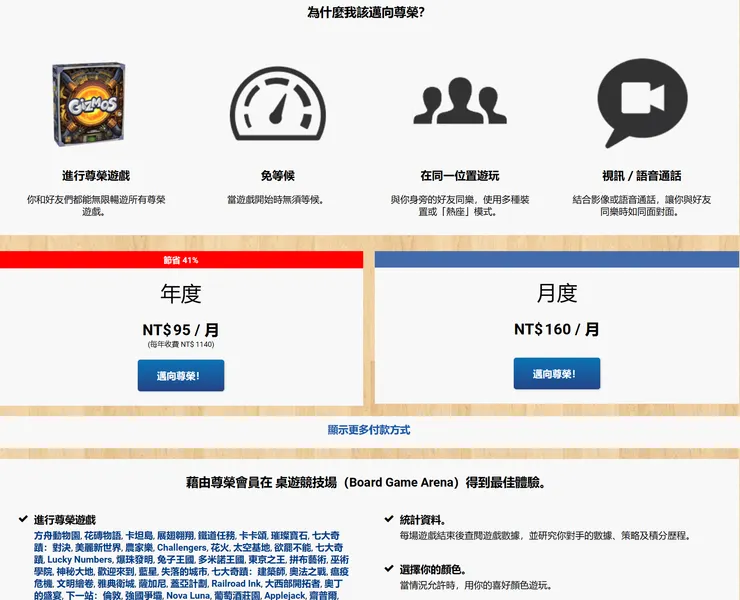Click the (每年收費 NT$ 1140) note

(x=181, y=344)
